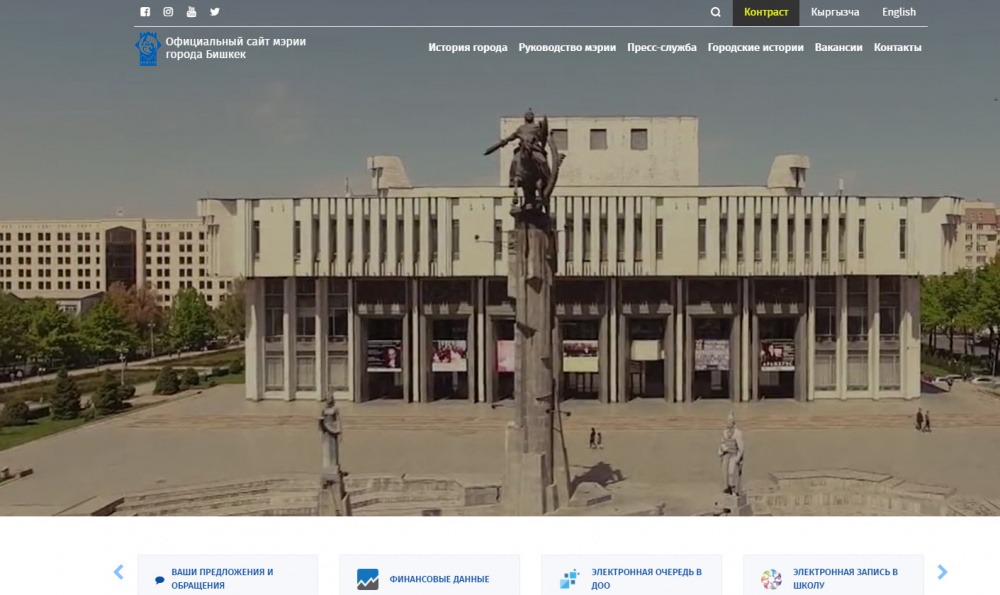Viewport: 1000px width, 595px height.
Task: Open the Вакансии page link
Action: tap(838, 47)
